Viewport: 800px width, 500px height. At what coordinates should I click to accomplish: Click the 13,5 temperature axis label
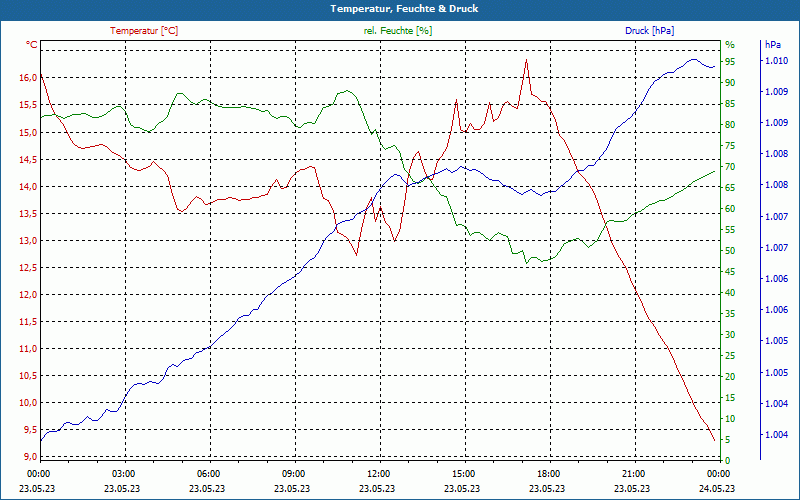point(29,214)
